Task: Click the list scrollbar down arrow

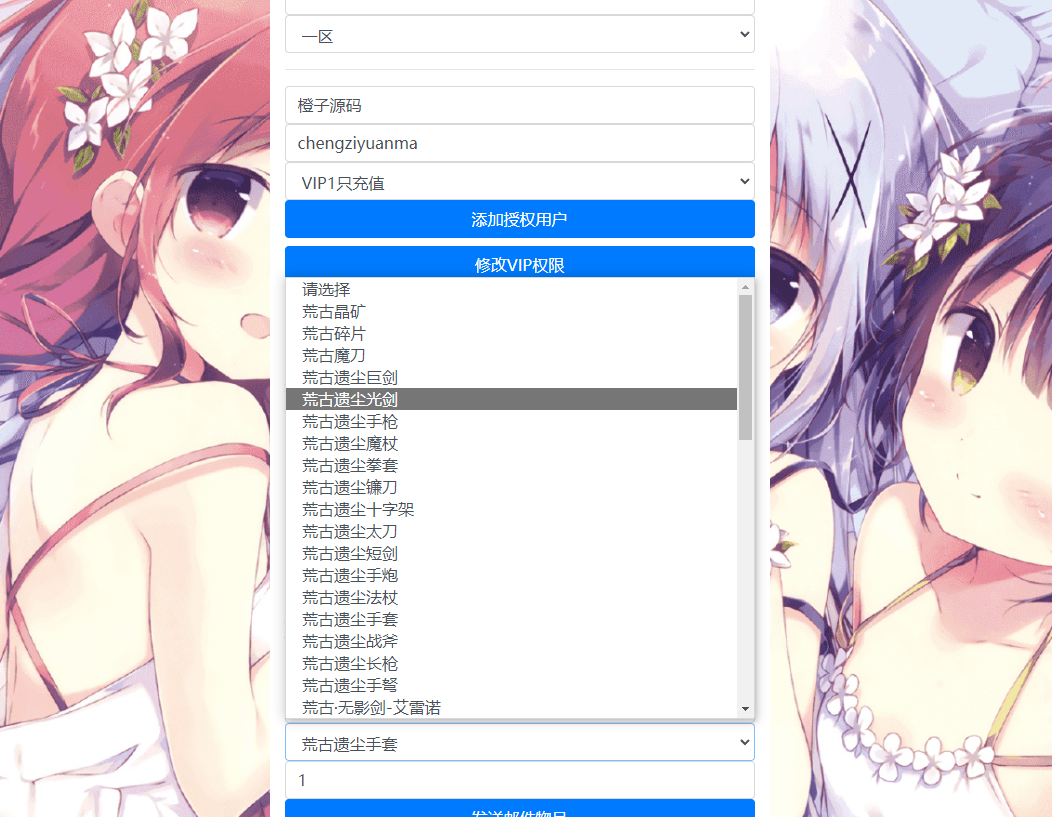Action: click(745, 708)
